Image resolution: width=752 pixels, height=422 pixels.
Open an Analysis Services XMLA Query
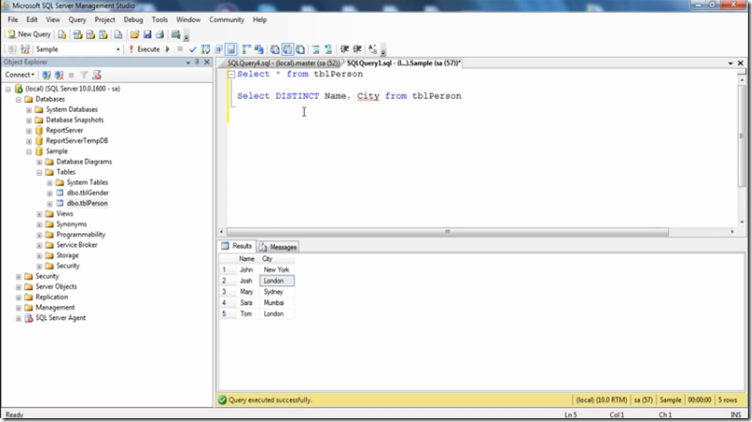coord(103,35)
